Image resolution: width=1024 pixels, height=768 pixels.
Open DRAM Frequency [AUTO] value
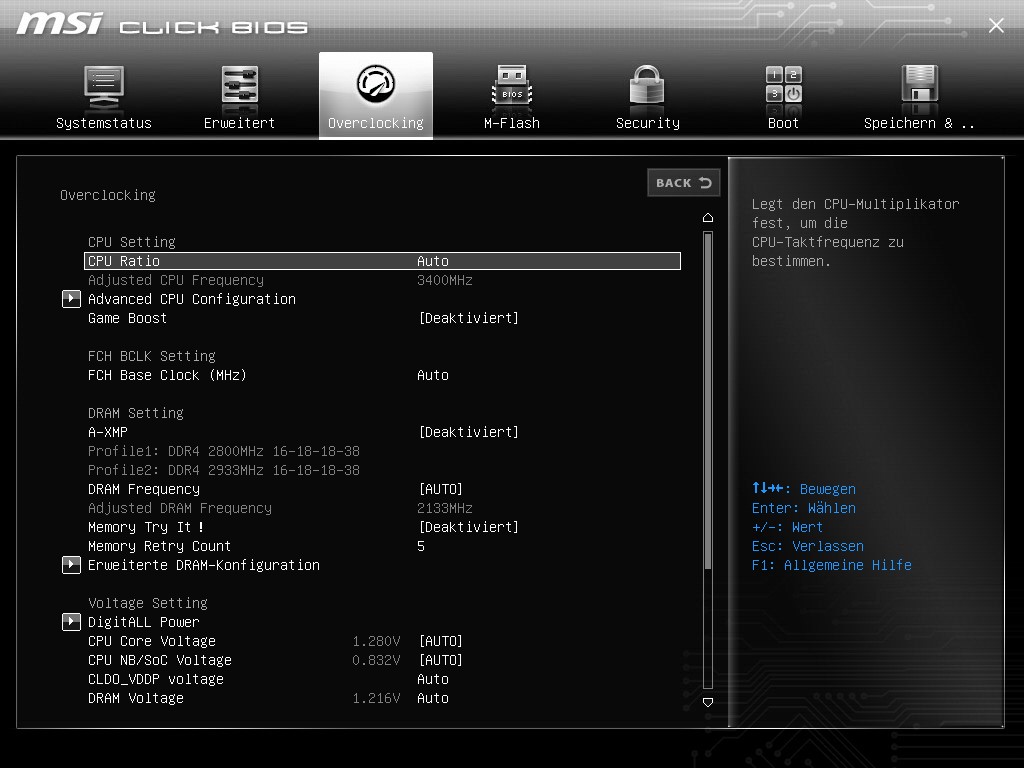tap(440, 489)
